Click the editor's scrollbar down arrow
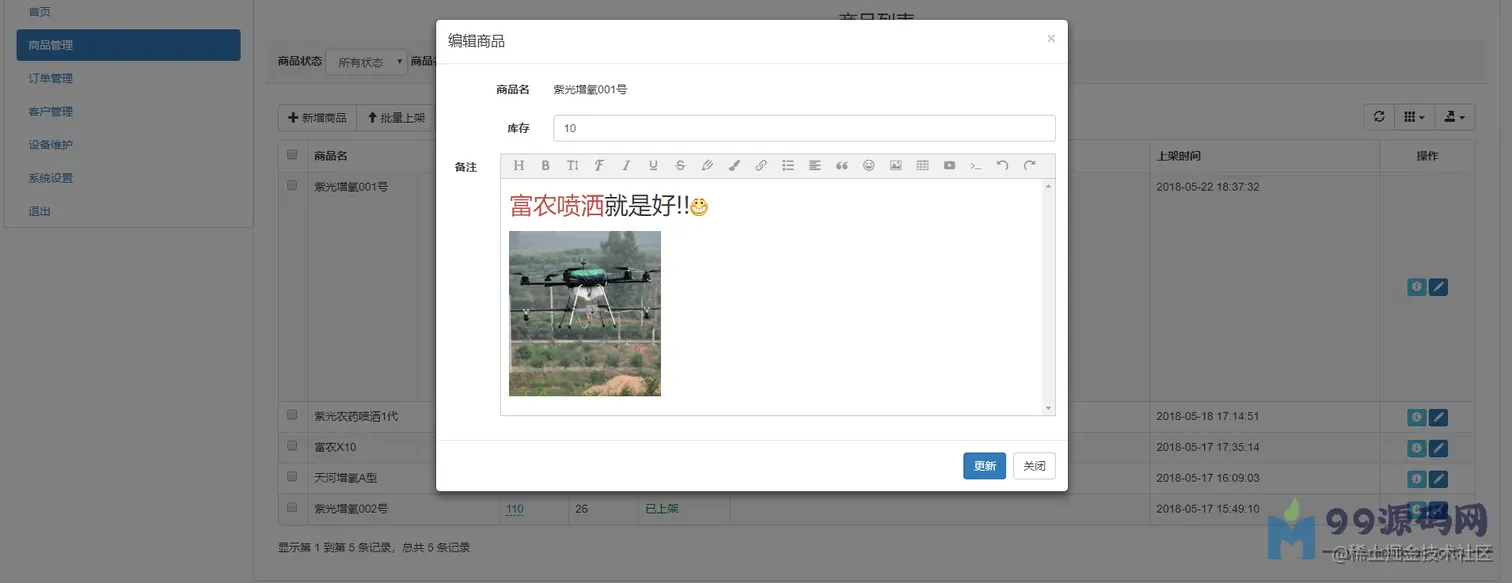This screenshot has width=1512, height=583. 1048,408
